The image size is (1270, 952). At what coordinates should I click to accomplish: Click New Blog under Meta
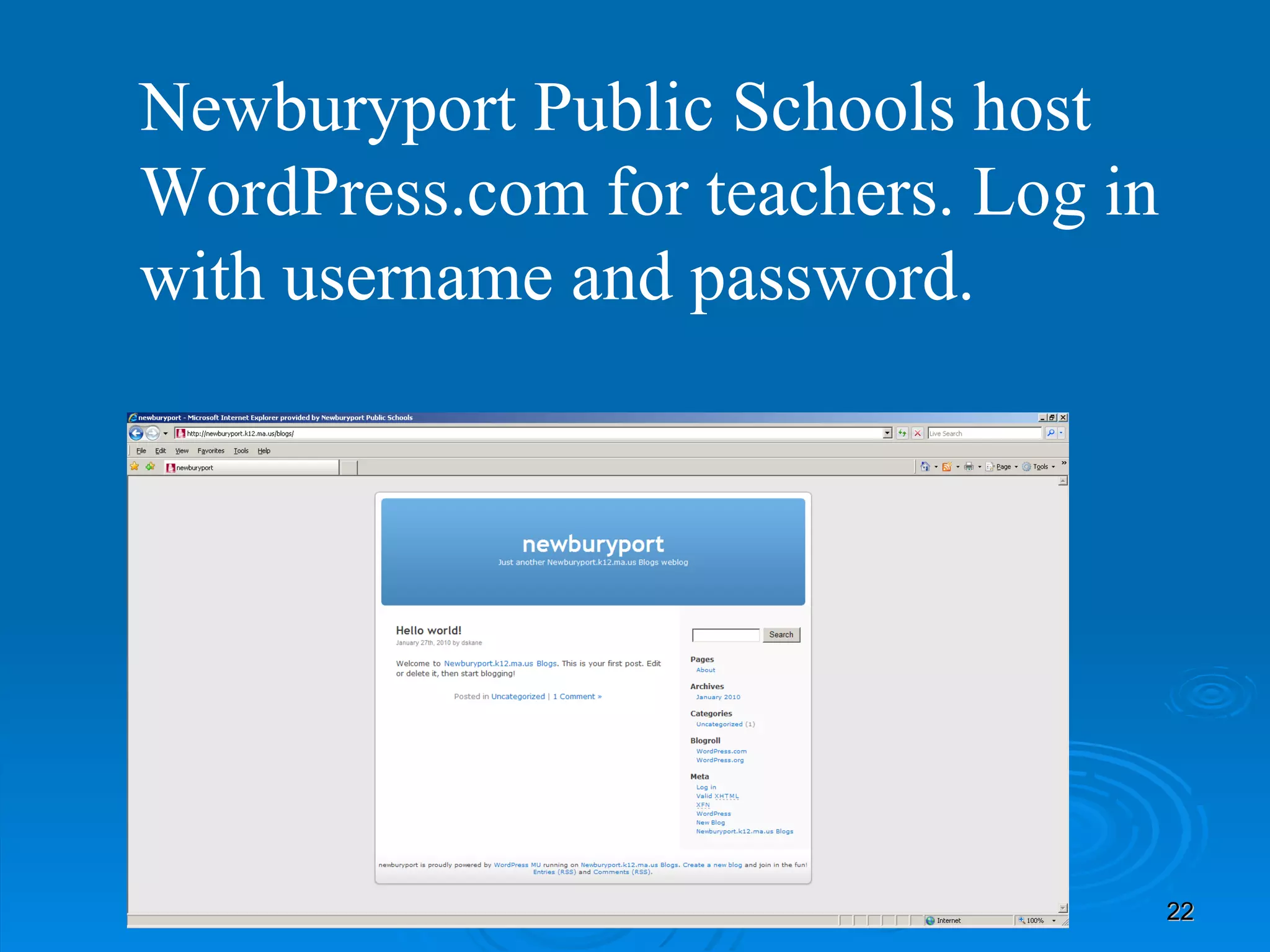click(711, 822)
